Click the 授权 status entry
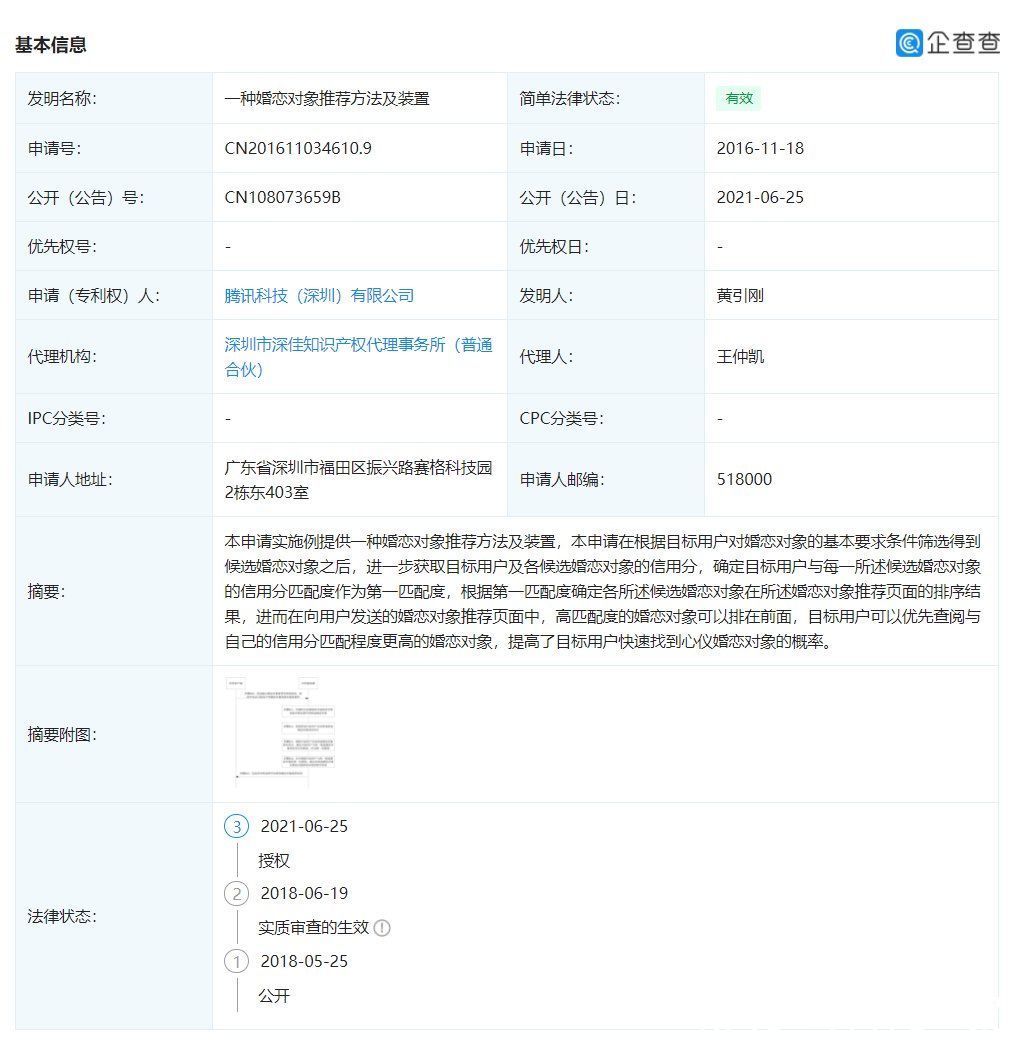 [x=273, y=861]
